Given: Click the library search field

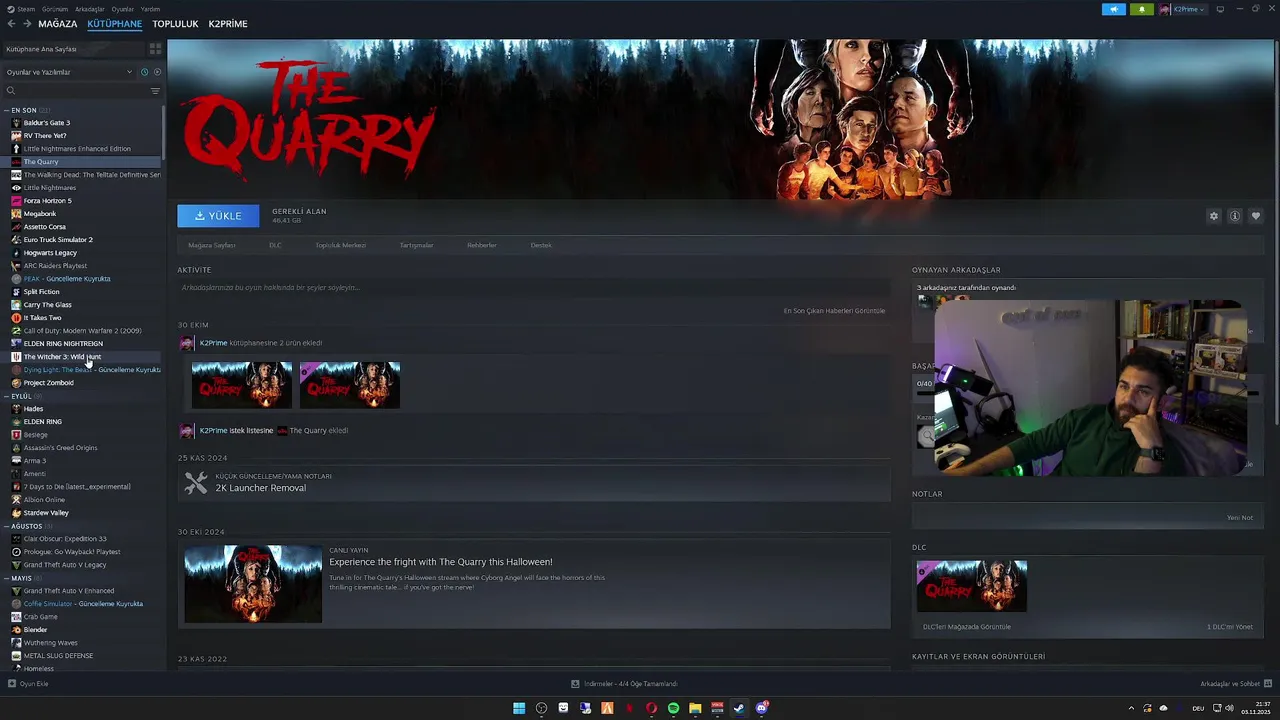Looking at the screenshot, I should tap(75, 91).
